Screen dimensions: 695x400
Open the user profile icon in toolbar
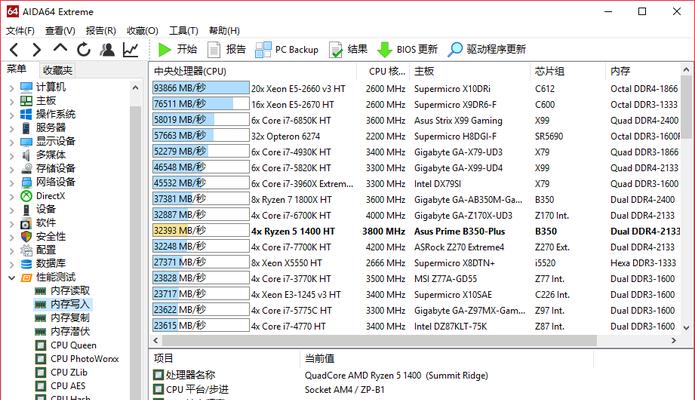coord(107,49)
